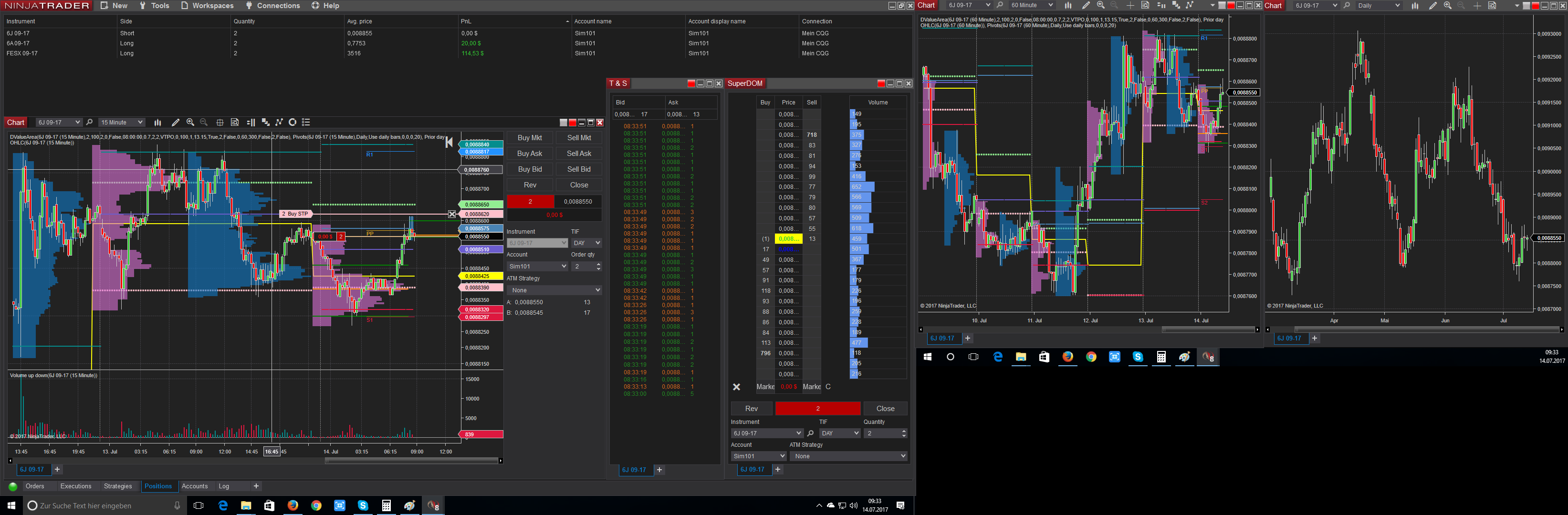The height and width of the screenshot is (515, 1568).
Task: Zoom in on the 15 Minute chart
Action: coord(190,122)
